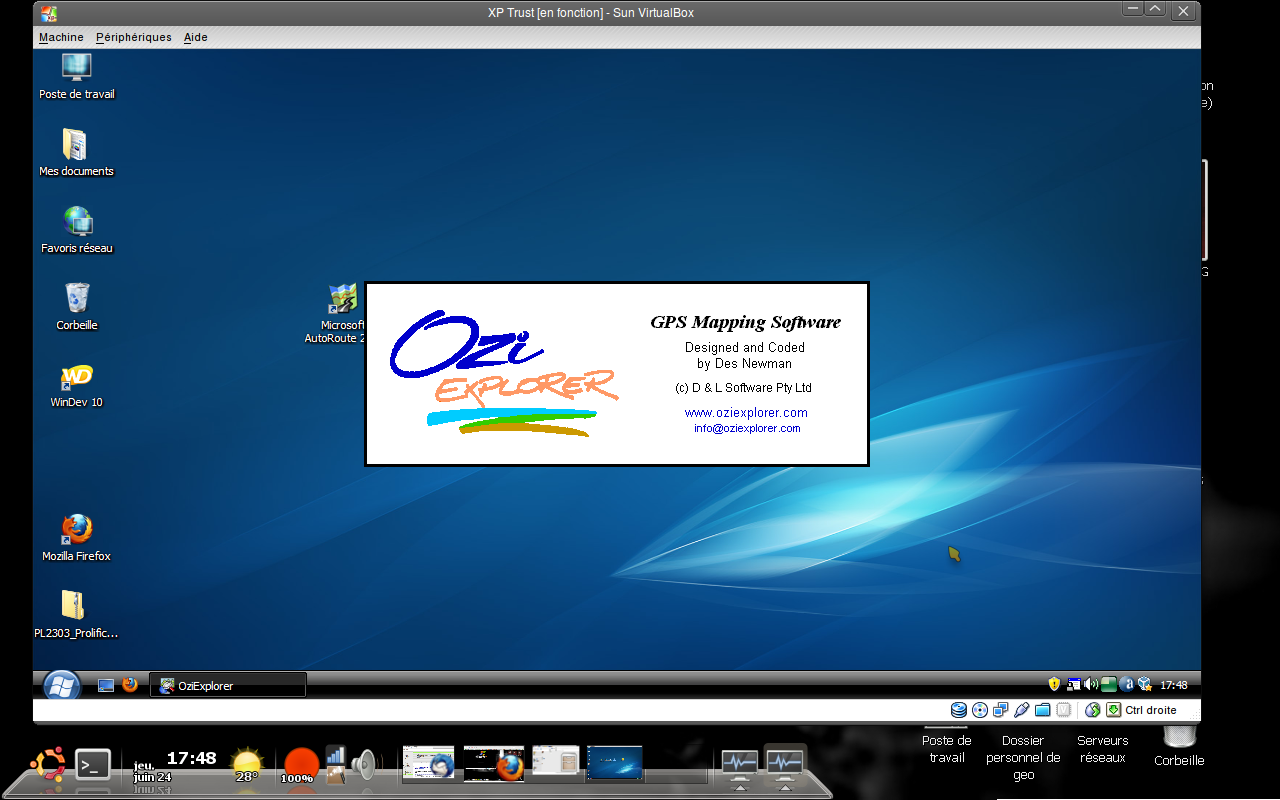Image resolution: width=1280 pixels, height=800 pixels.
Task: Open the terminal from the Ubuntu dock
Action: [x=93, y=765]
